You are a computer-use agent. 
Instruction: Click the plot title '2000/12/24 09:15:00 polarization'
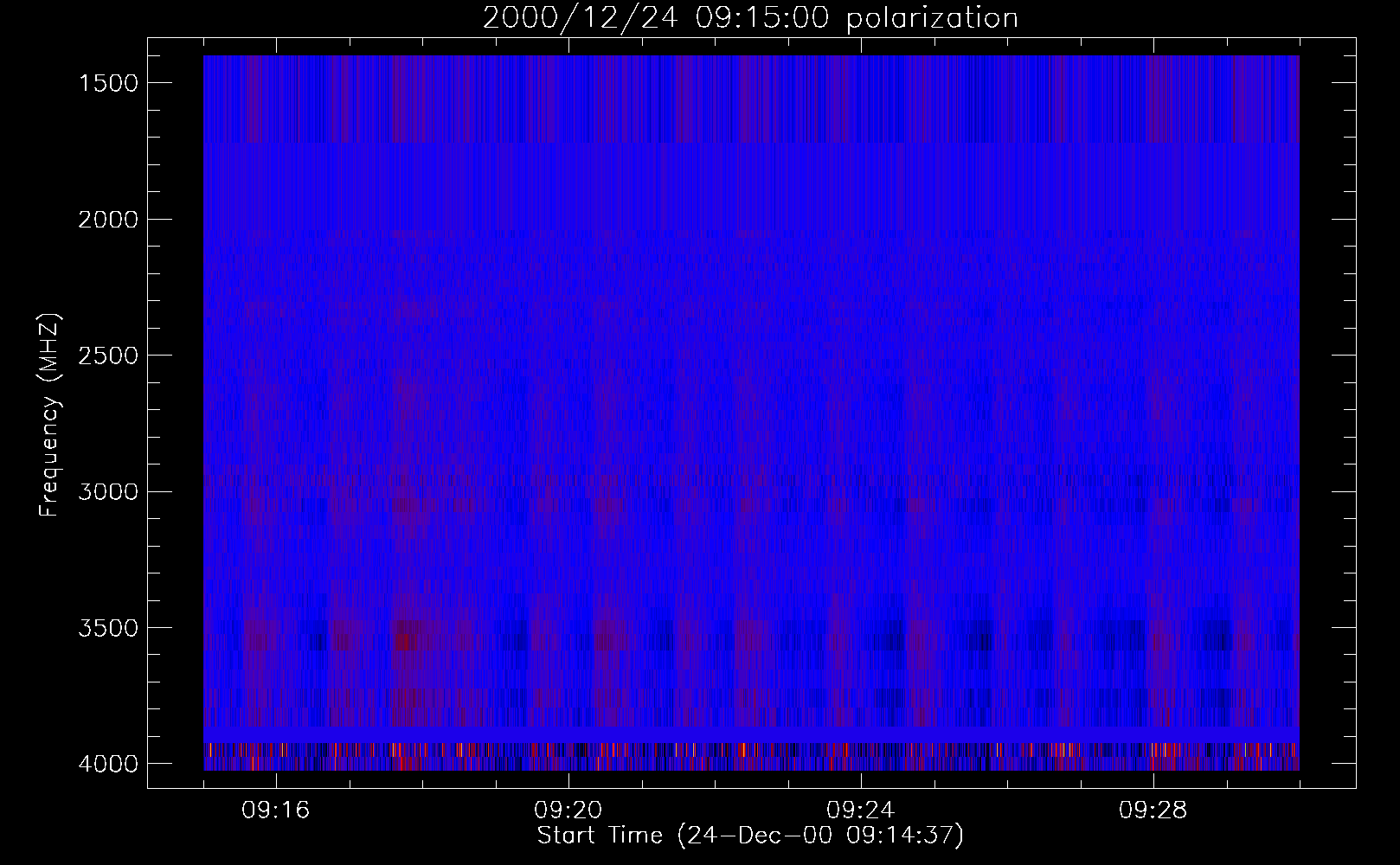pyautogui.click(x=750, y=18)
